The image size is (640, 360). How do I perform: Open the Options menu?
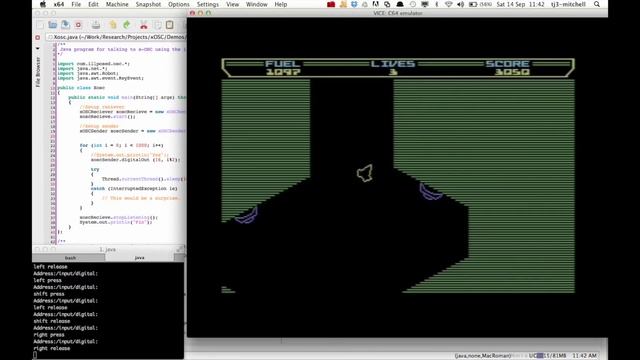(179, 4)
